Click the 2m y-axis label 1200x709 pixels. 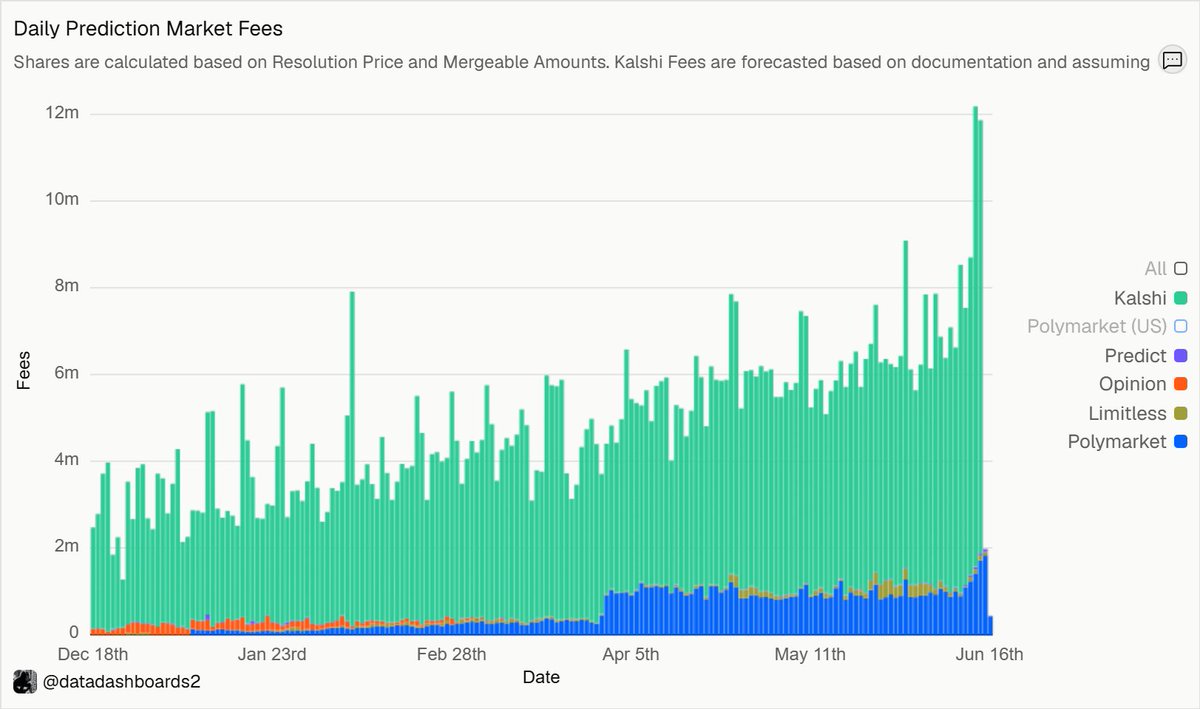click(67, 547)
